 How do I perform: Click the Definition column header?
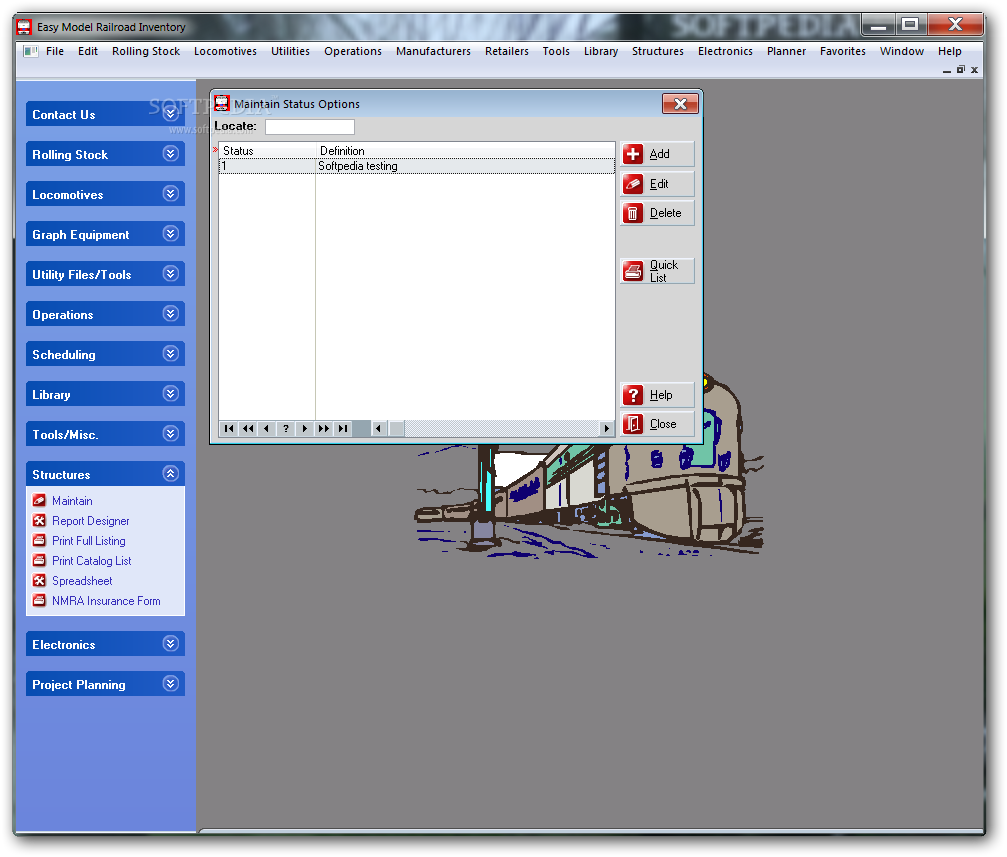click(465, 151)
